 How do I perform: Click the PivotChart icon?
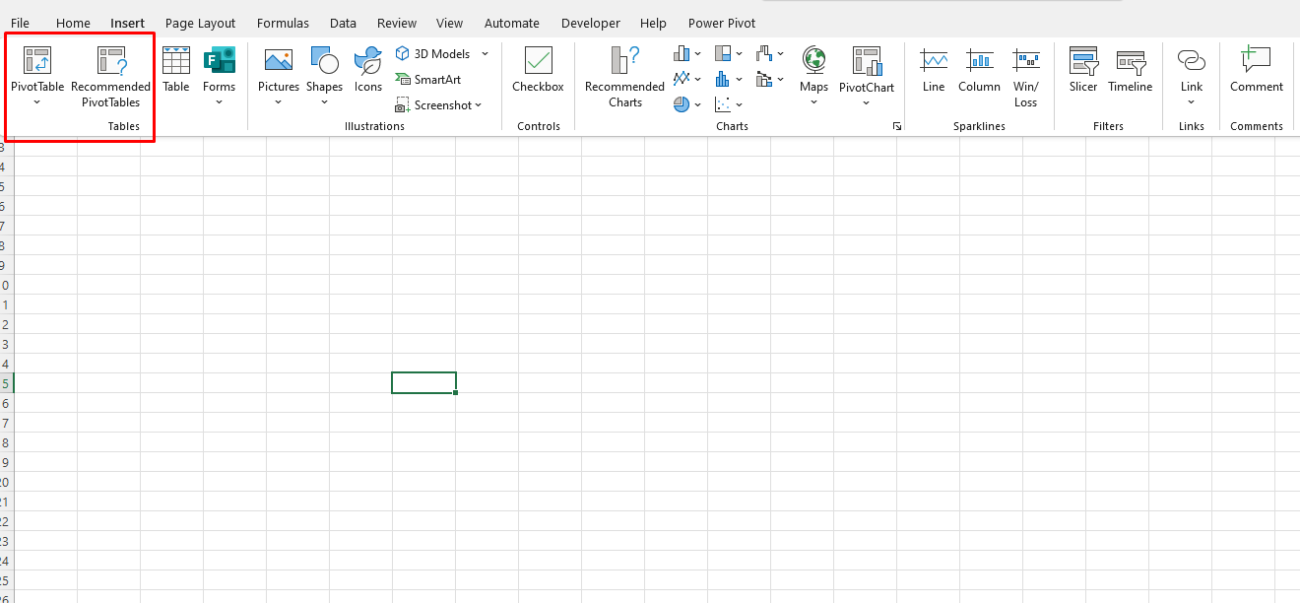coord(867,61)
